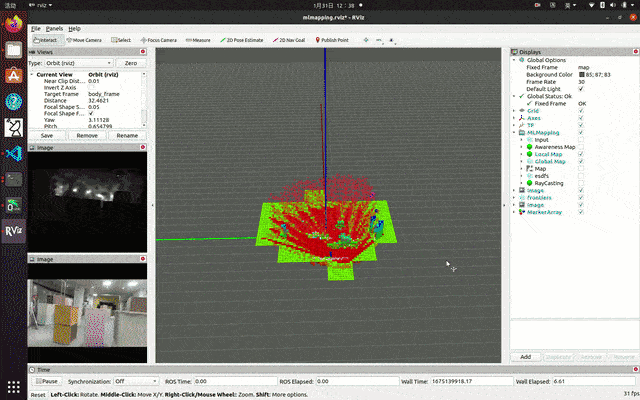Viewport: 640px width, 400px height.
Task: Click the MarkerArray display icon
Action: 522,212
